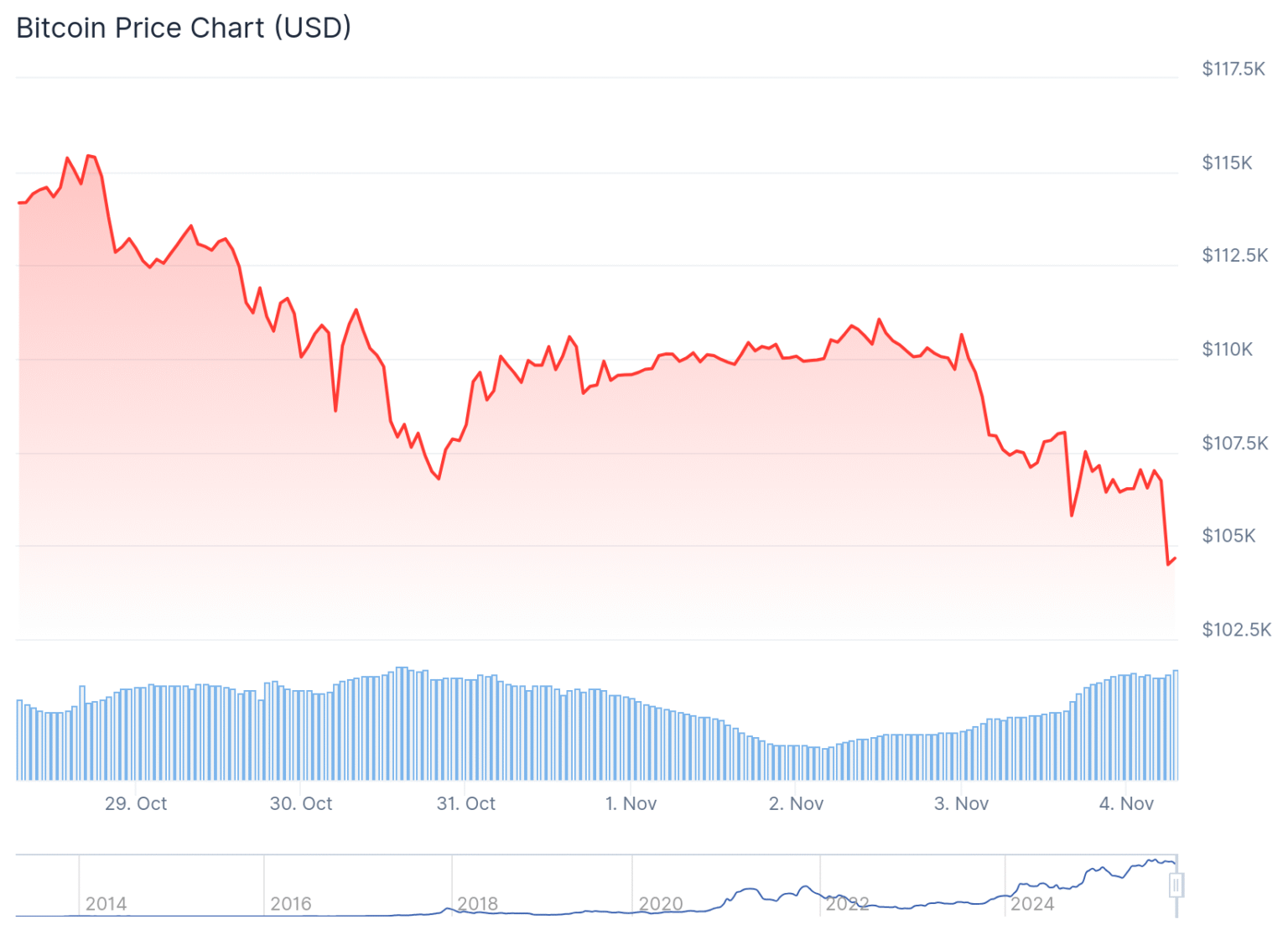Viewport: 1288px width, 940px height.
Task: Click the latest price point on red line
Action: click(1175, 558)
